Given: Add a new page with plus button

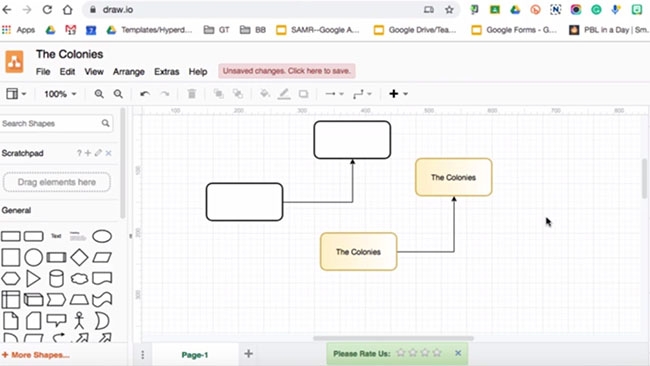Looking at the screenshot, I should 248,354.
